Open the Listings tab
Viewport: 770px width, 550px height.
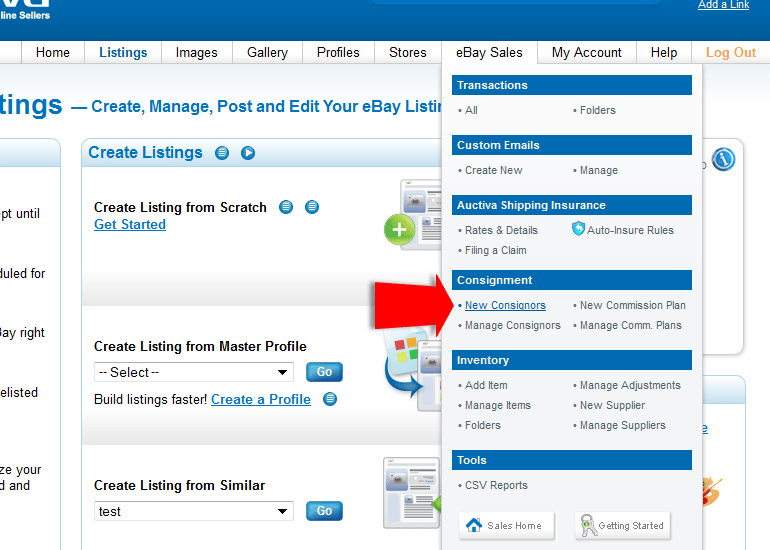[123, 53]
